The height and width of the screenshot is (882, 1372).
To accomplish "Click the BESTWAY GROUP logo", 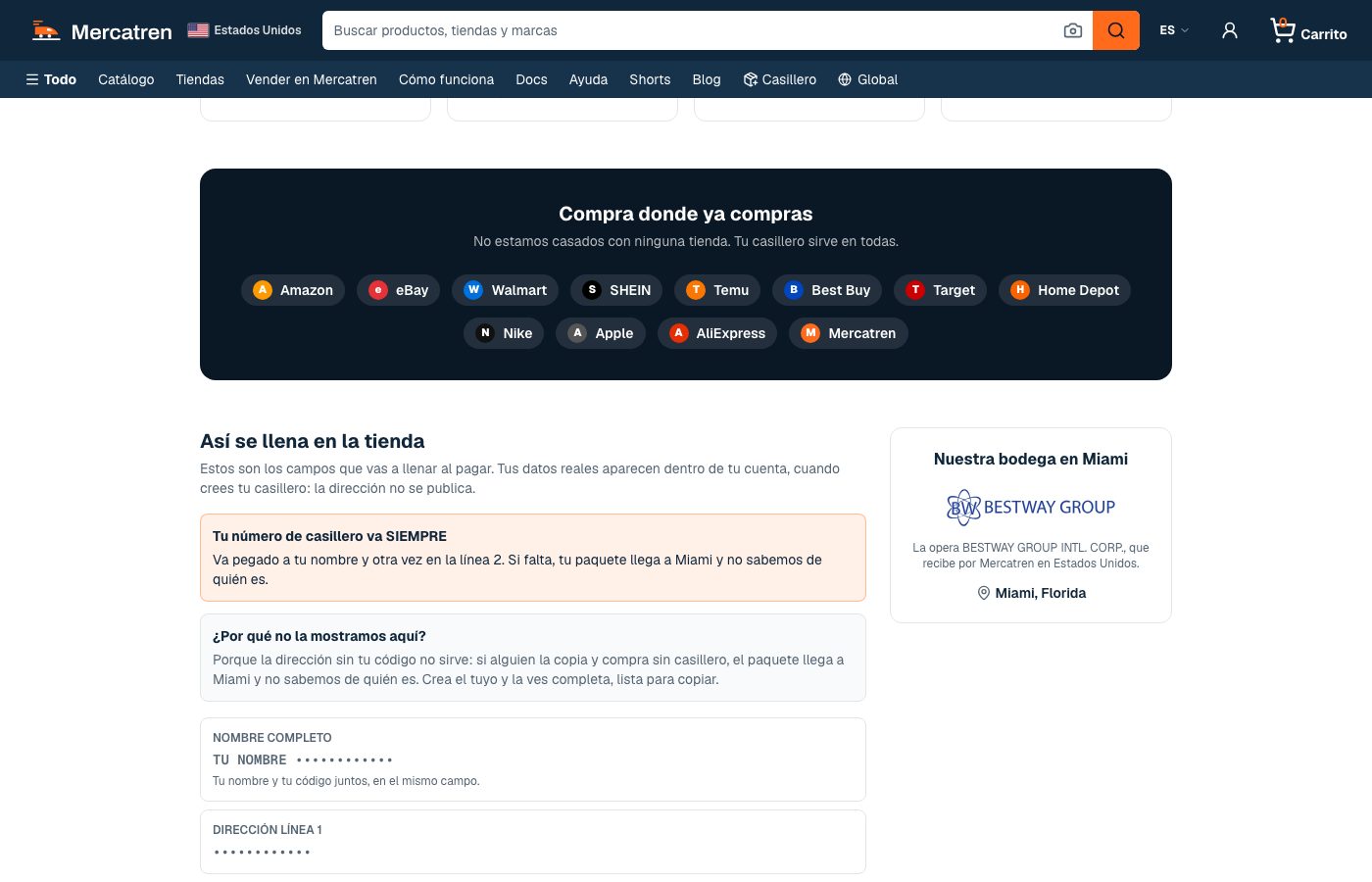I will point(1031,507).
